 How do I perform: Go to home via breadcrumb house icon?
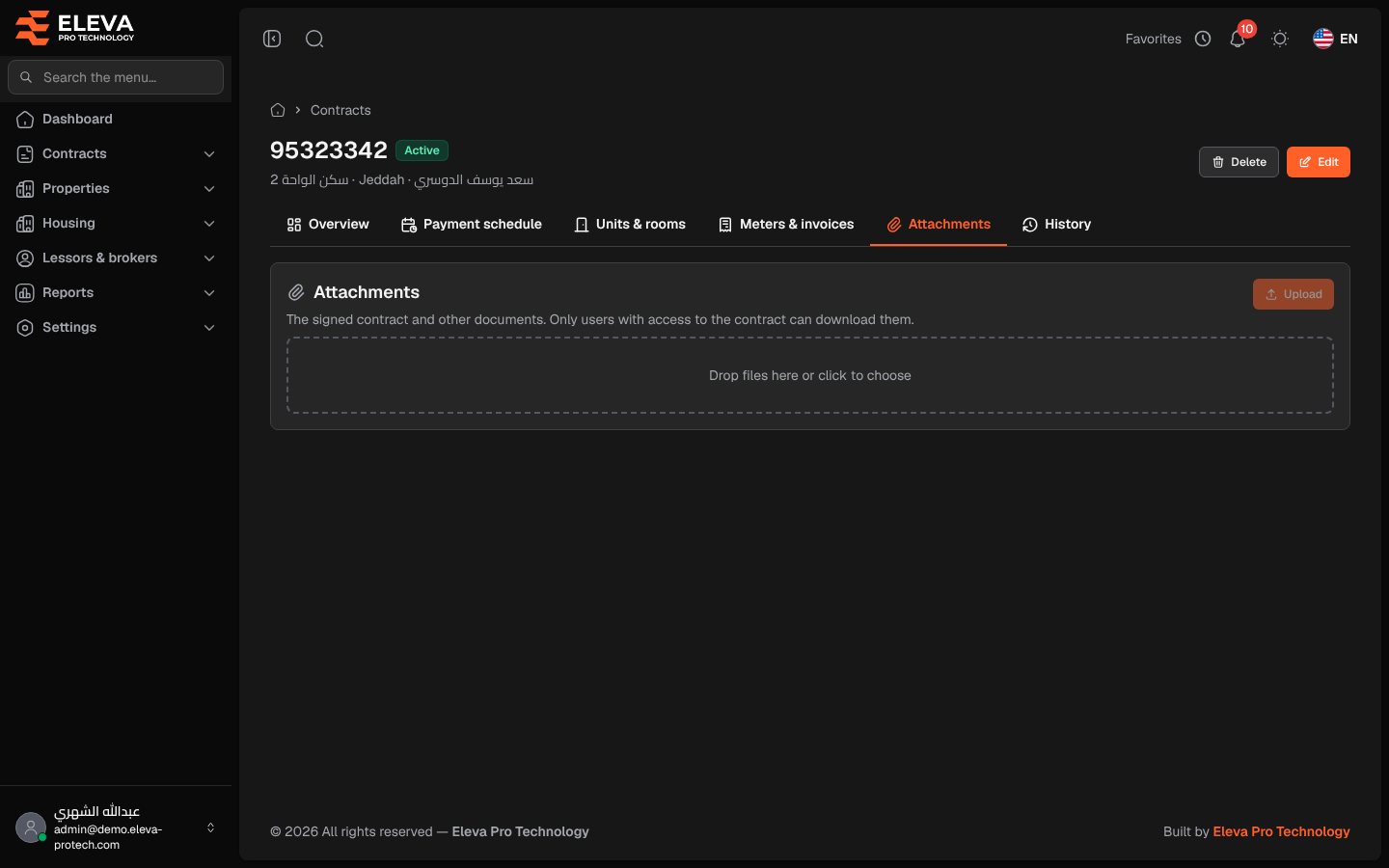coord(278,110)
